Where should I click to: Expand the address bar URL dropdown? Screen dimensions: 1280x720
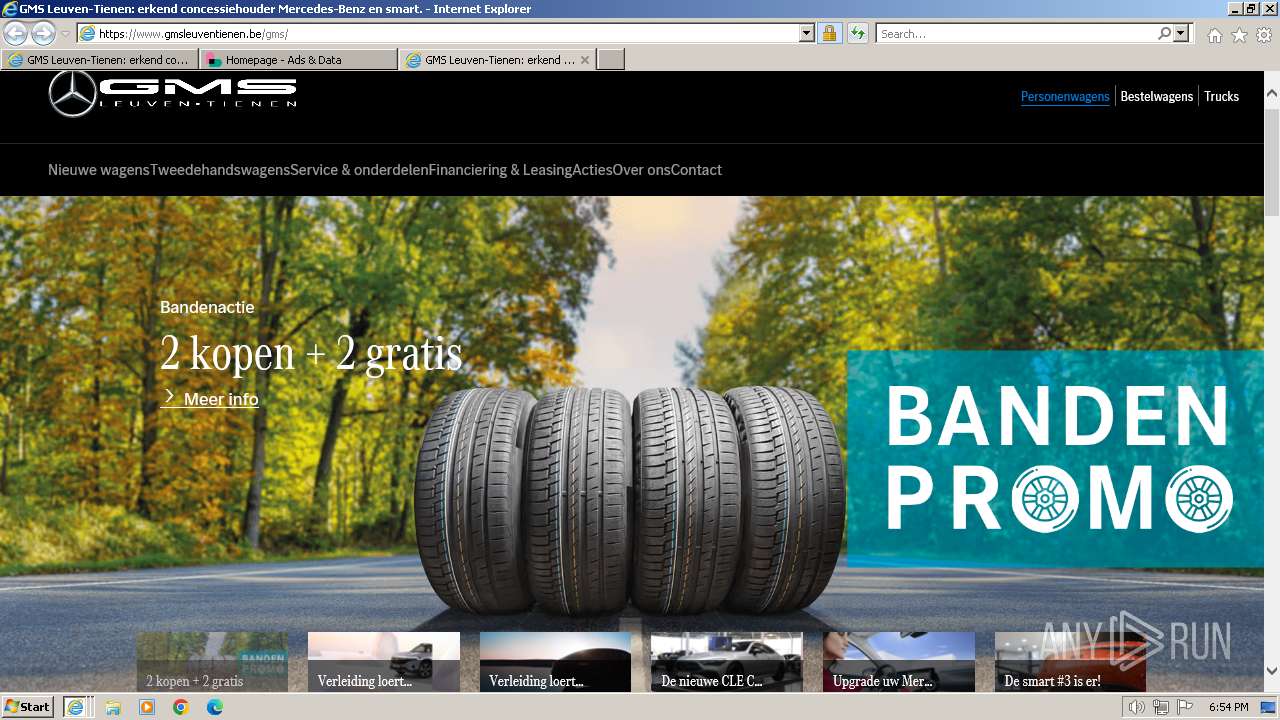click(807, 34)
